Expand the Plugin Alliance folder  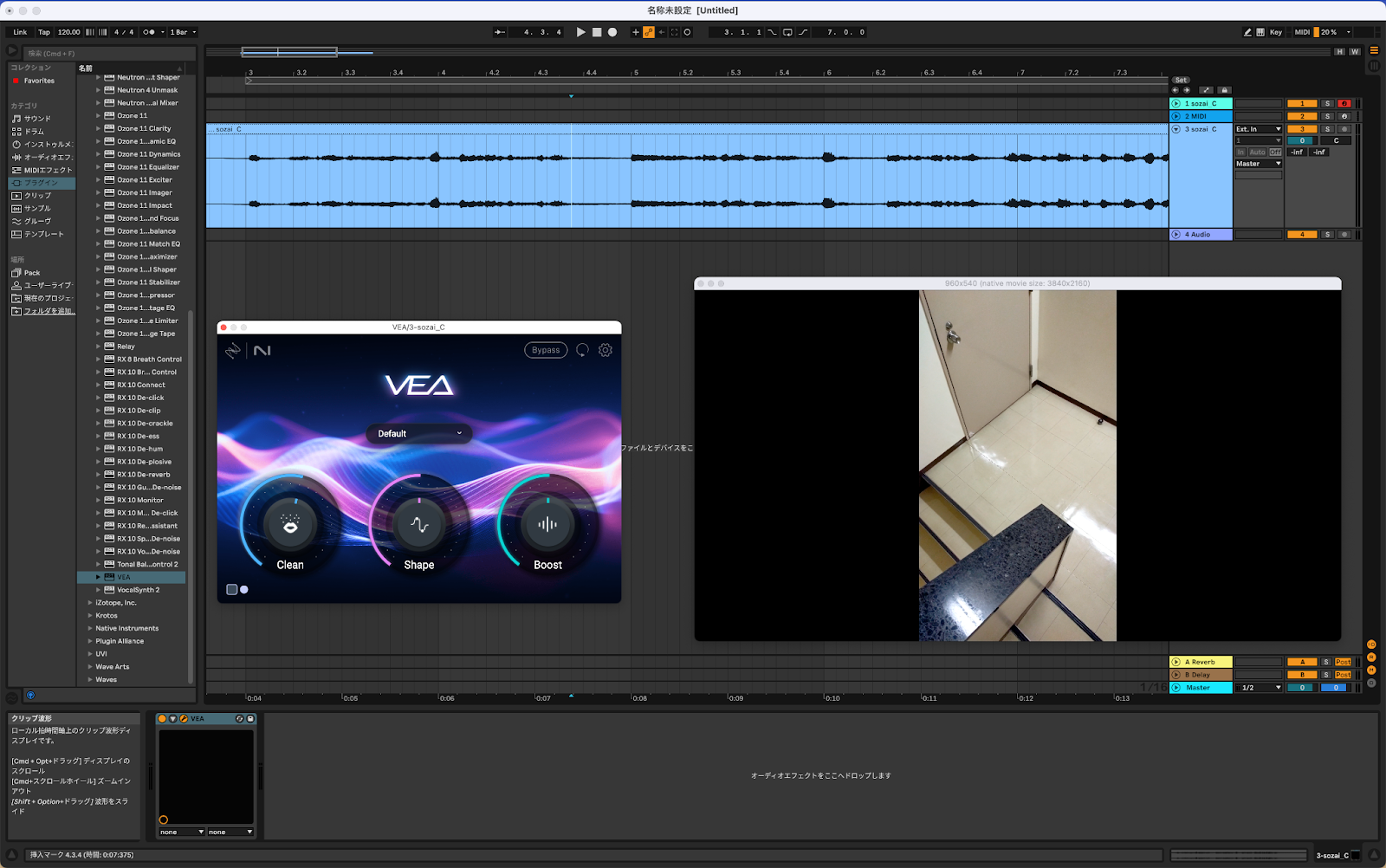[x=90, y=641]
